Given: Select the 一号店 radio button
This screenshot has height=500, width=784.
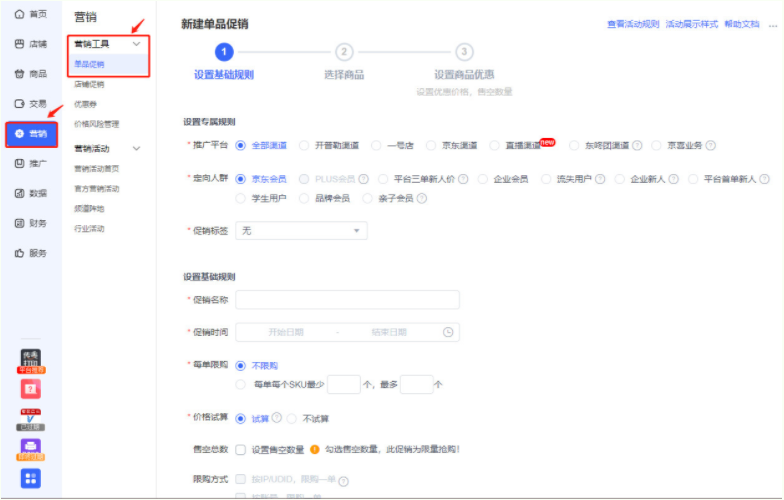Looking at the screenshot, I should (376, 146).
